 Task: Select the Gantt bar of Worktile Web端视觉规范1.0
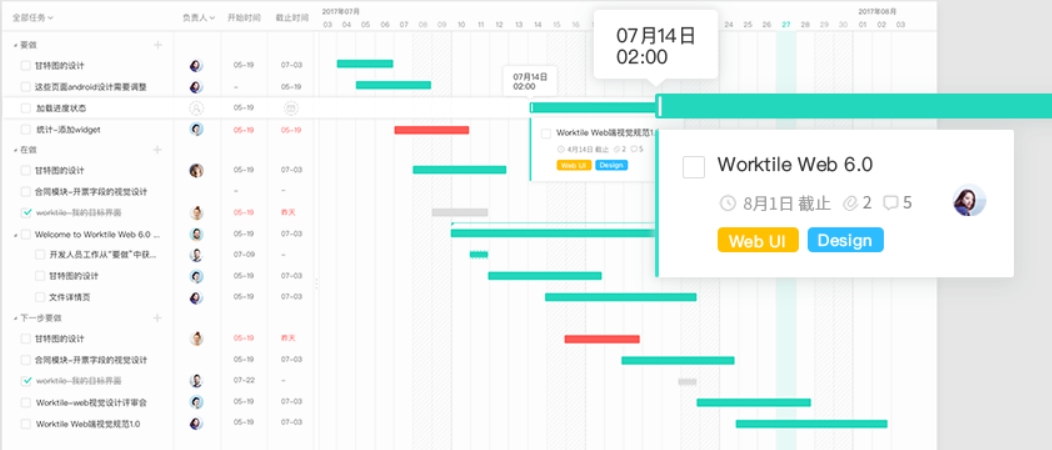[811, 424]
